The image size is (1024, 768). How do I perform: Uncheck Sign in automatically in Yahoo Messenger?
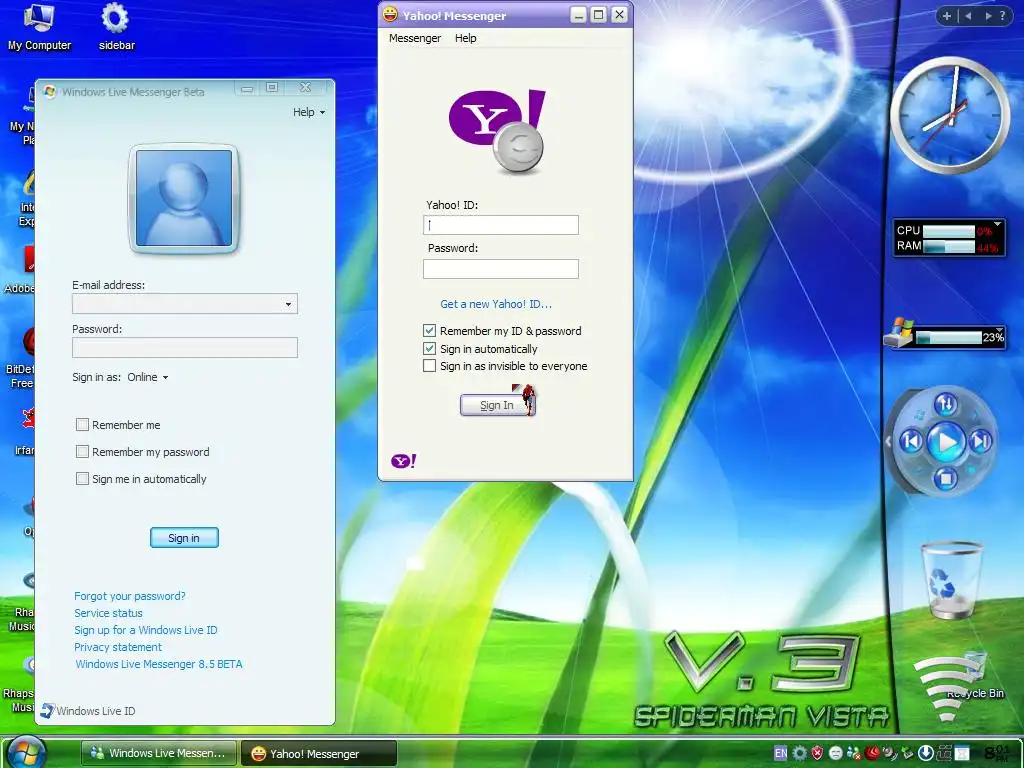pyautogui.click(x=429, y=348)
